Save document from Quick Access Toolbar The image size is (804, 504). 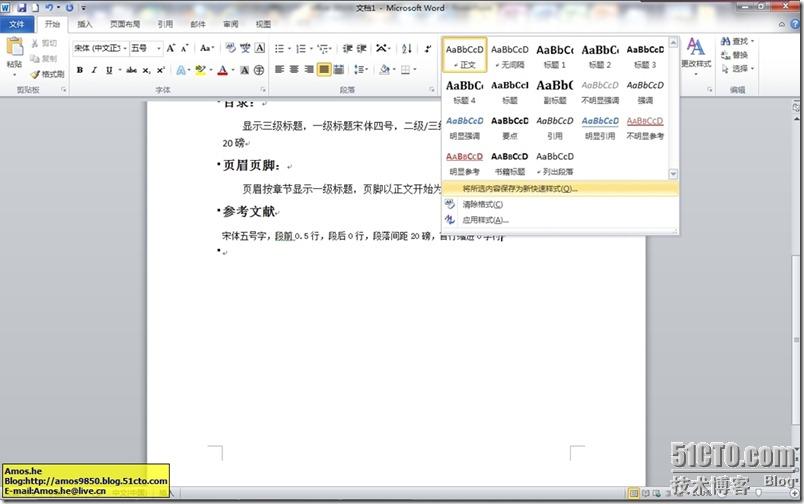coord(22,8)
